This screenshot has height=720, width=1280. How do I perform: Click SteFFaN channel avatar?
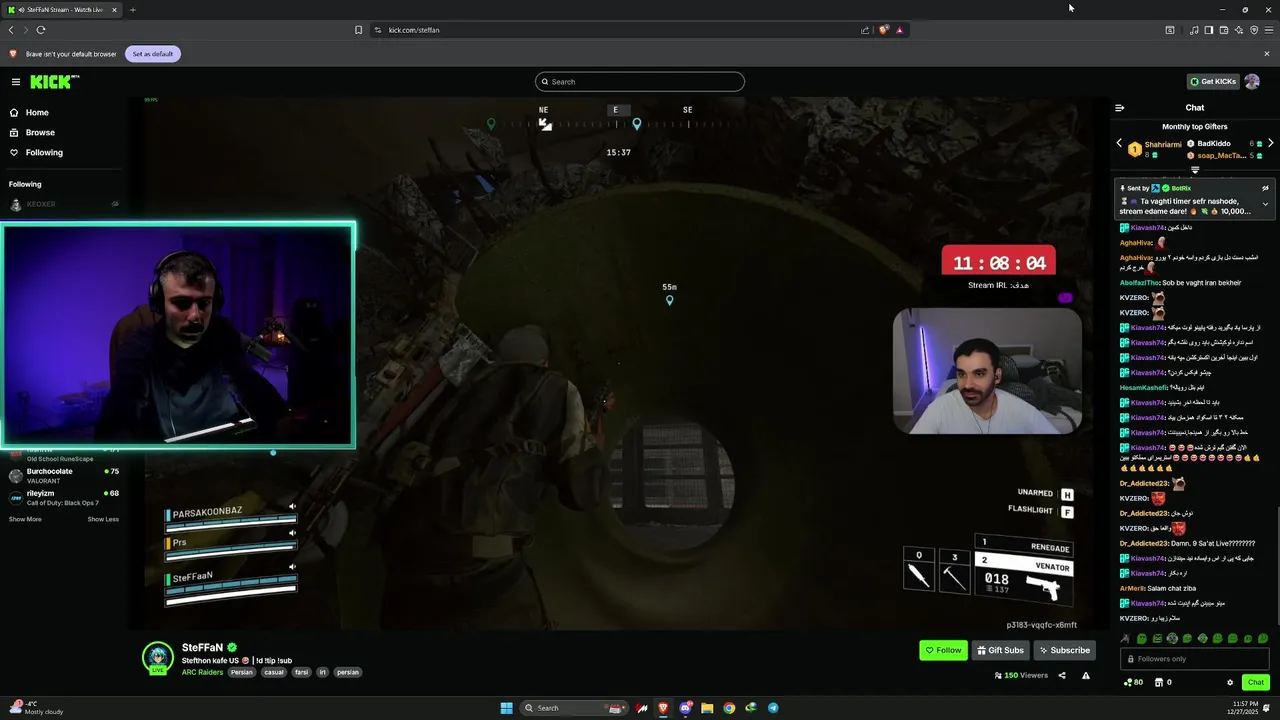point(158,657)
